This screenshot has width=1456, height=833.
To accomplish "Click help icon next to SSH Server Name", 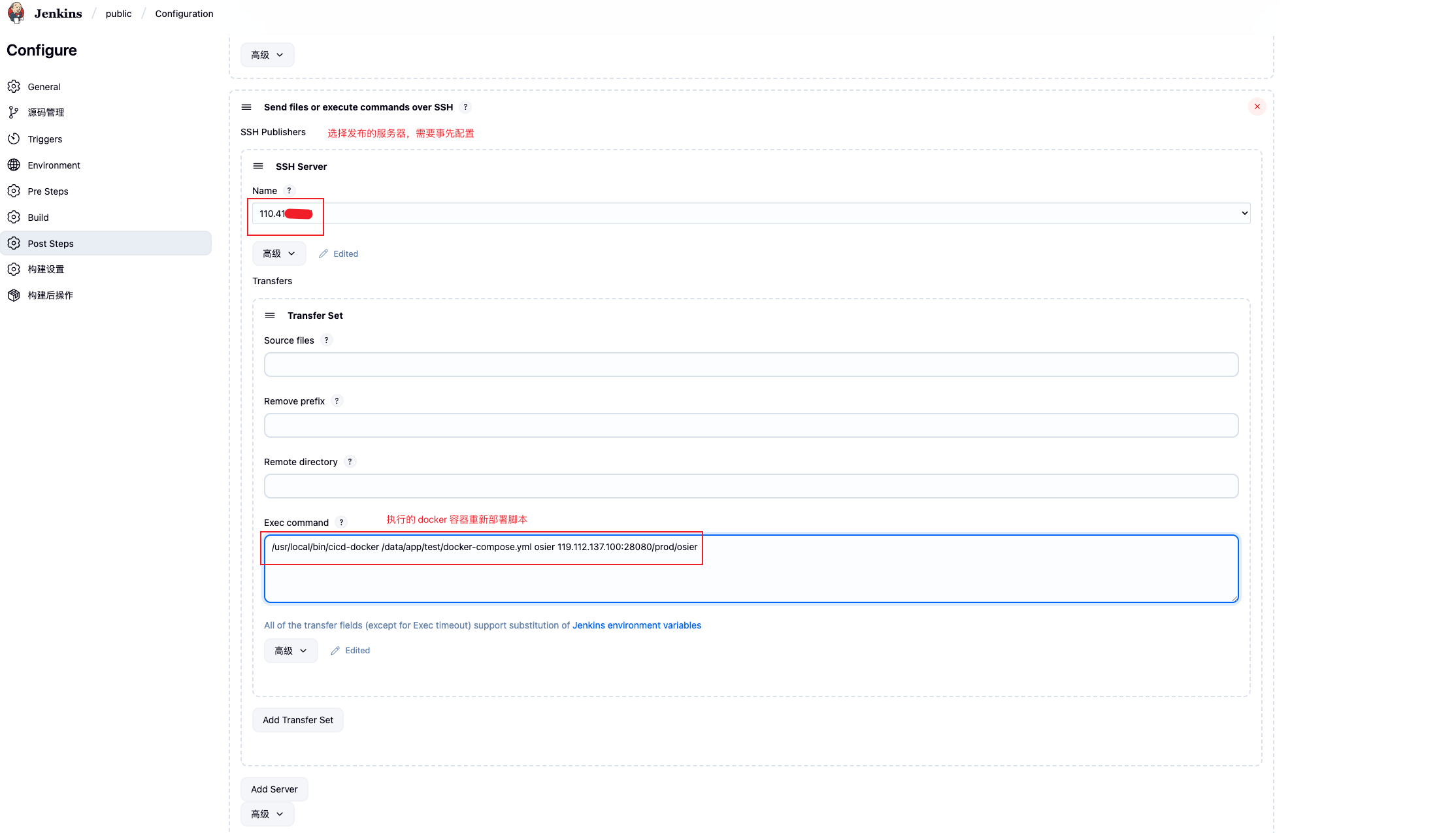I will coord(289,191).
